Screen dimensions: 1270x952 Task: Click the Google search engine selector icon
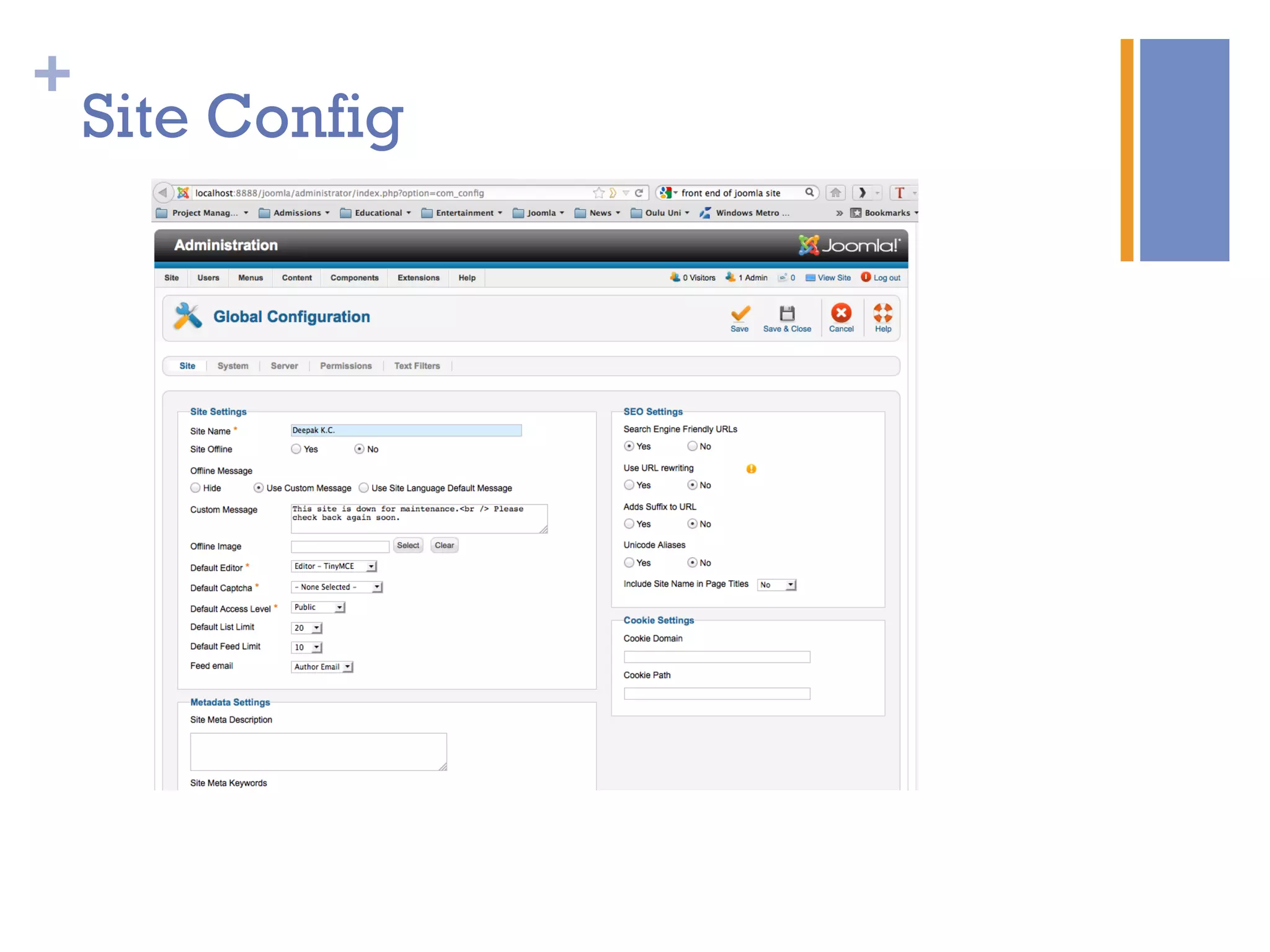(x=667, y=193)
